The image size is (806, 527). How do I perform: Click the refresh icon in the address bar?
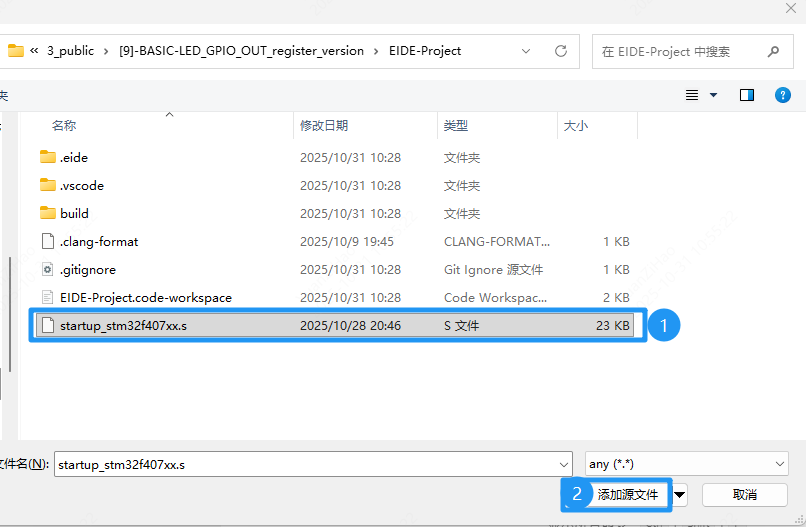pos(561,51)
